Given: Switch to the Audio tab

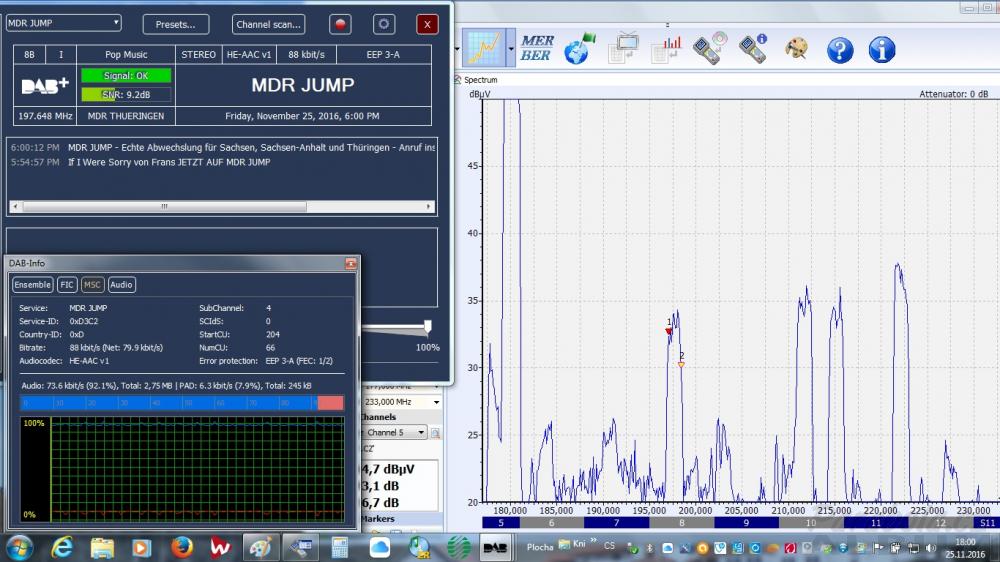Looking at the screenshot, I should (121, 285).
